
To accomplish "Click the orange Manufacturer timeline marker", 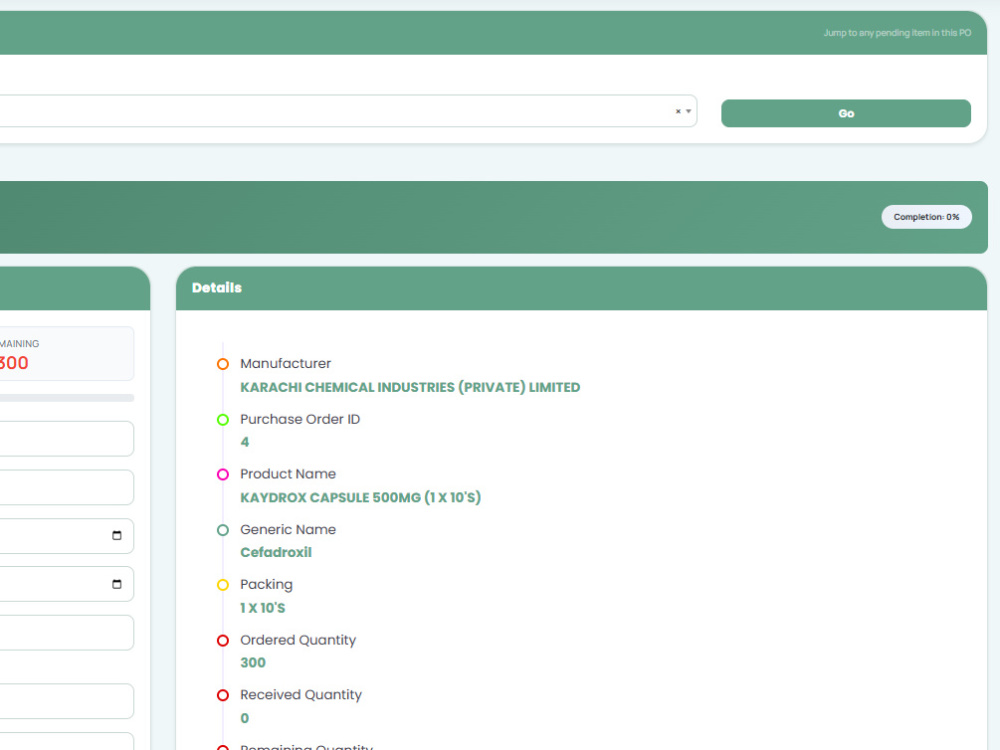I will (223, 364).
